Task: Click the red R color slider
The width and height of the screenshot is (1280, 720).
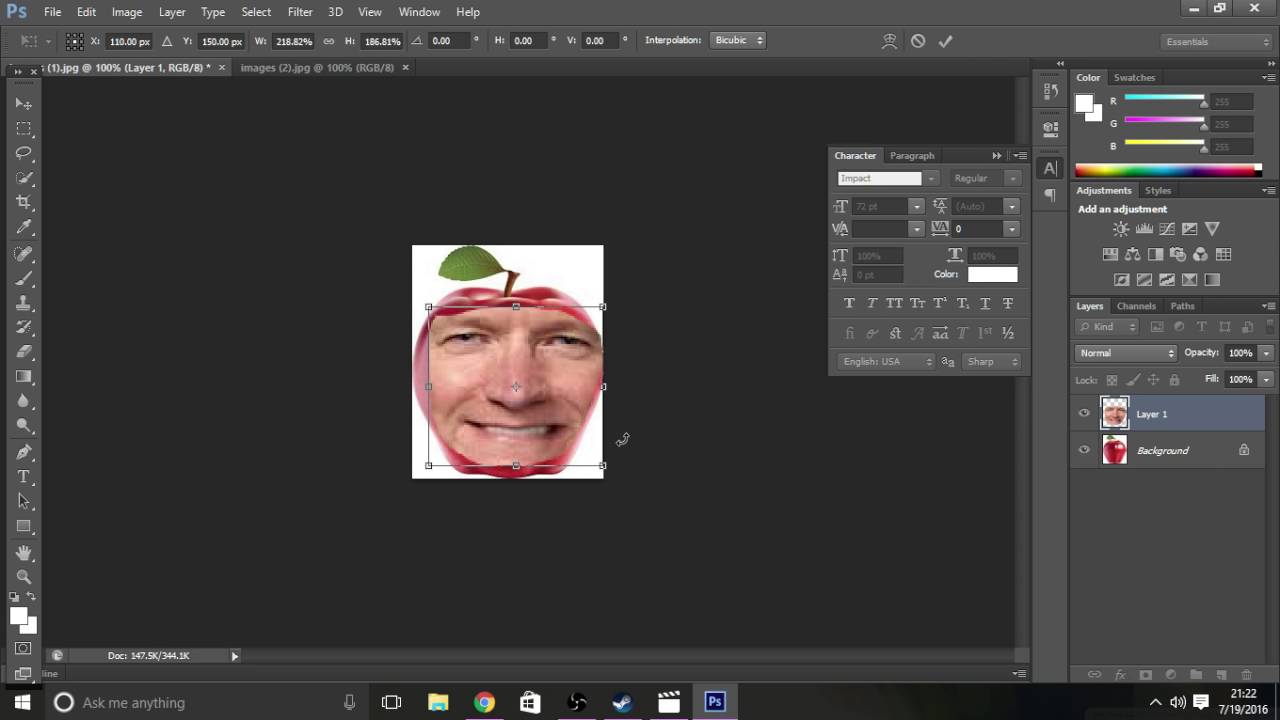Action: 1164,98
